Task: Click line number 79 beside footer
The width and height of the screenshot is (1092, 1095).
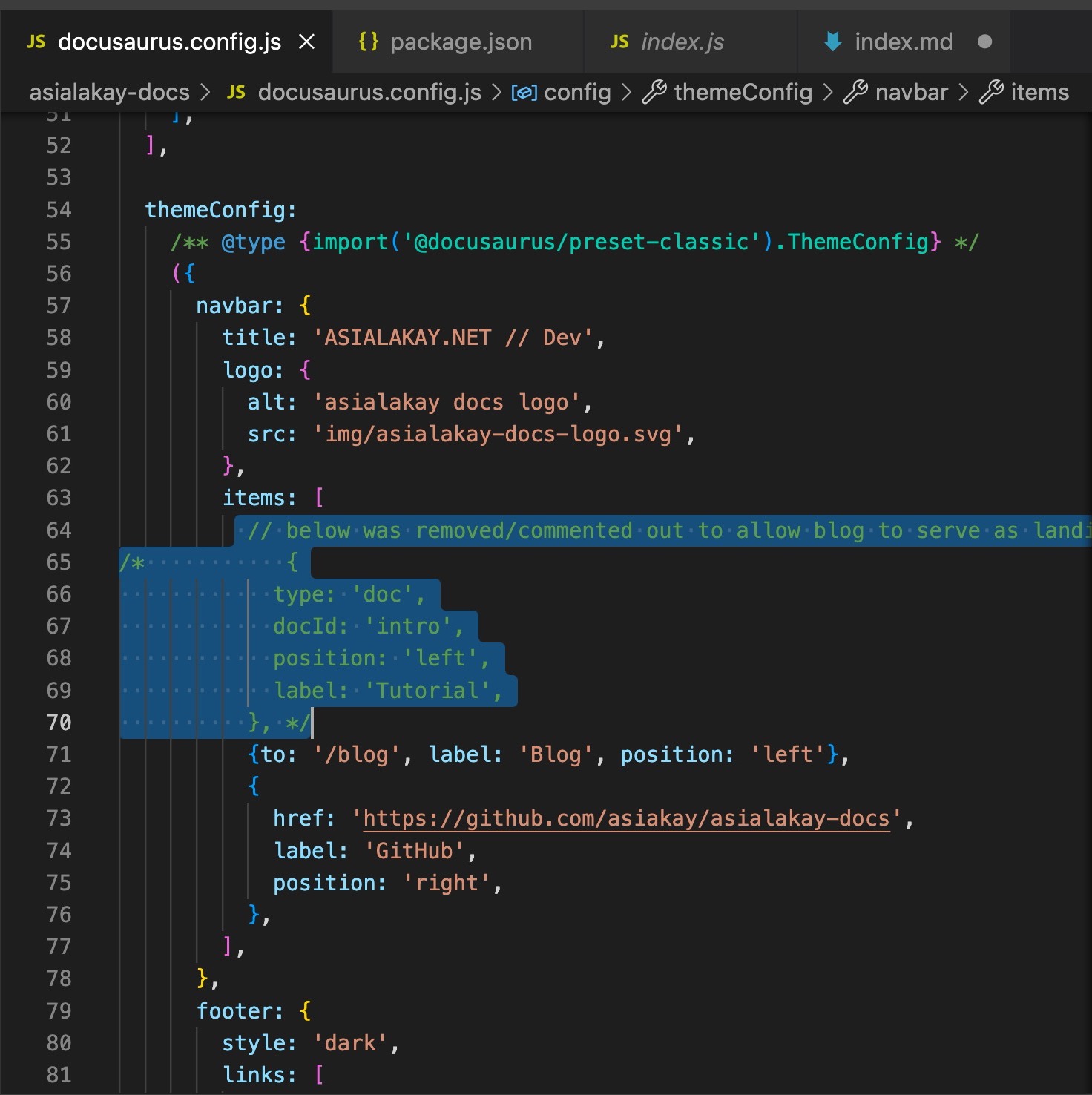Action: pos(59,1011)
